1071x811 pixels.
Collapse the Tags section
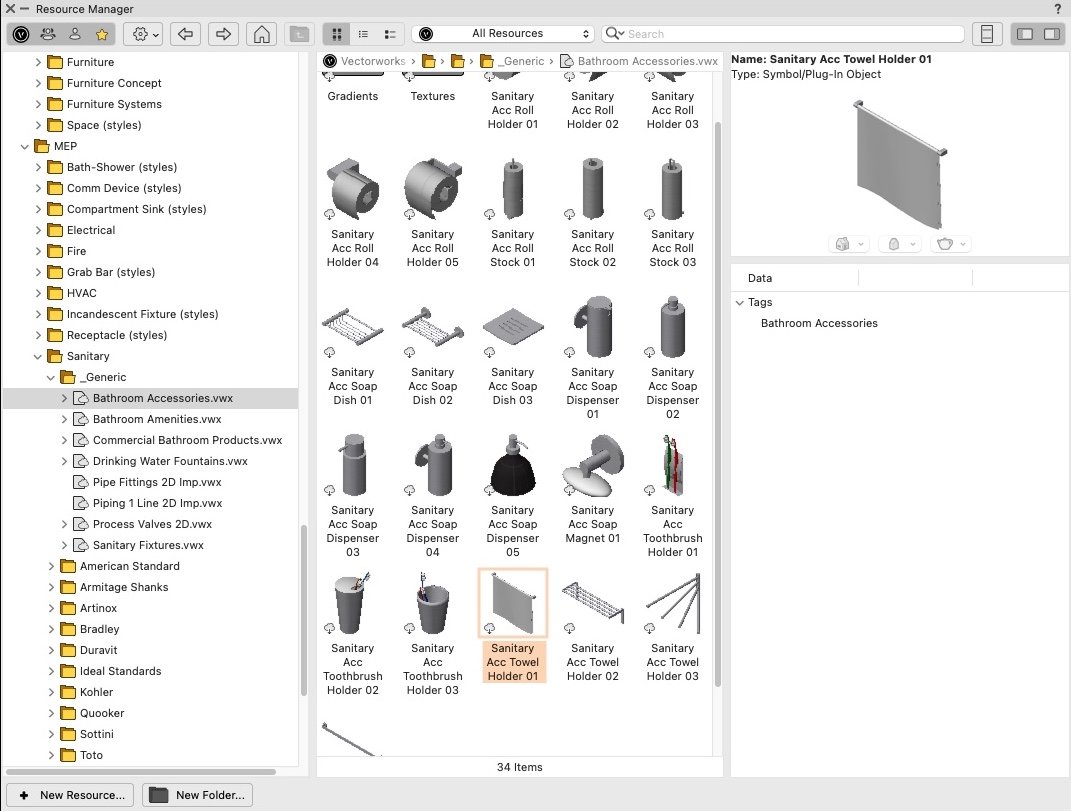[x=740, y=302]
